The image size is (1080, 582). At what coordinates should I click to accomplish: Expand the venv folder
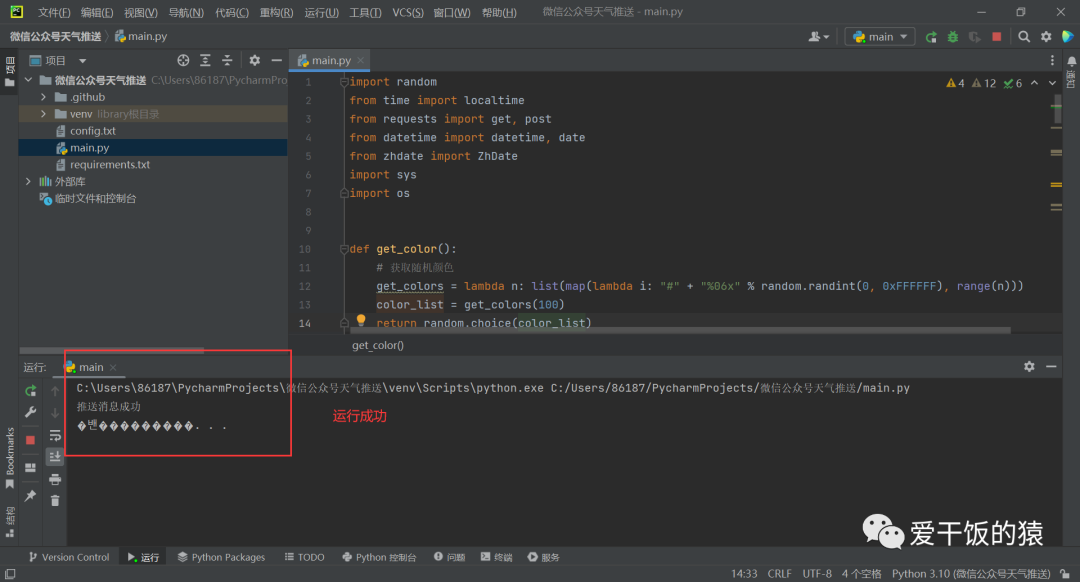43,114
